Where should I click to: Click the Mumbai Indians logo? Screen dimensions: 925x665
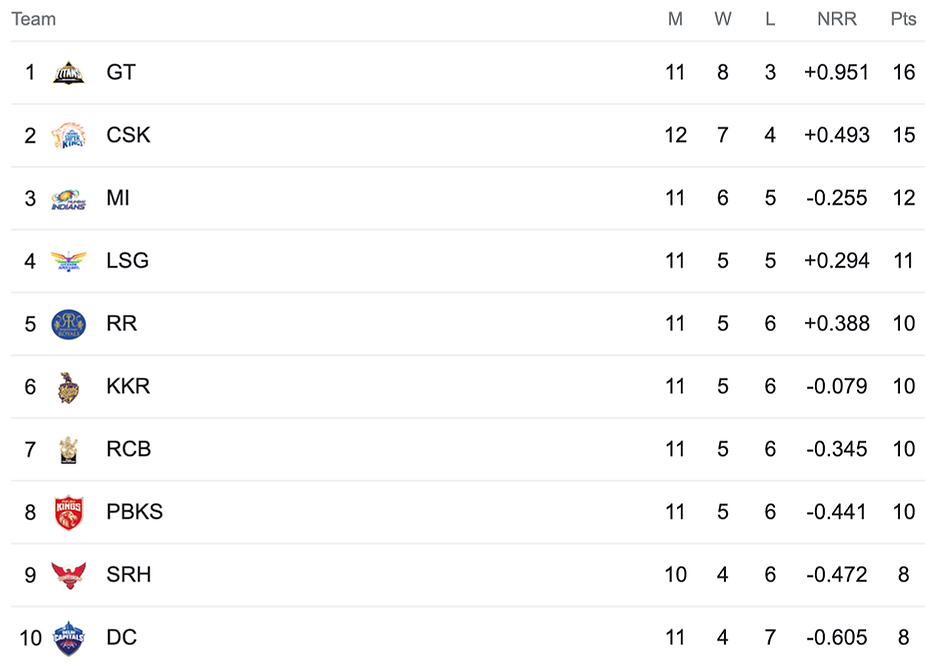tap(69, 198)
